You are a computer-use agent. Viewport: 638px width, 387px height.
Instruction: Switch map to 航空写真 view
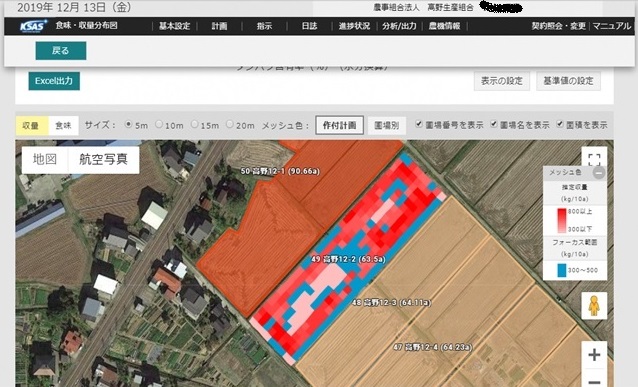[104, 160]
